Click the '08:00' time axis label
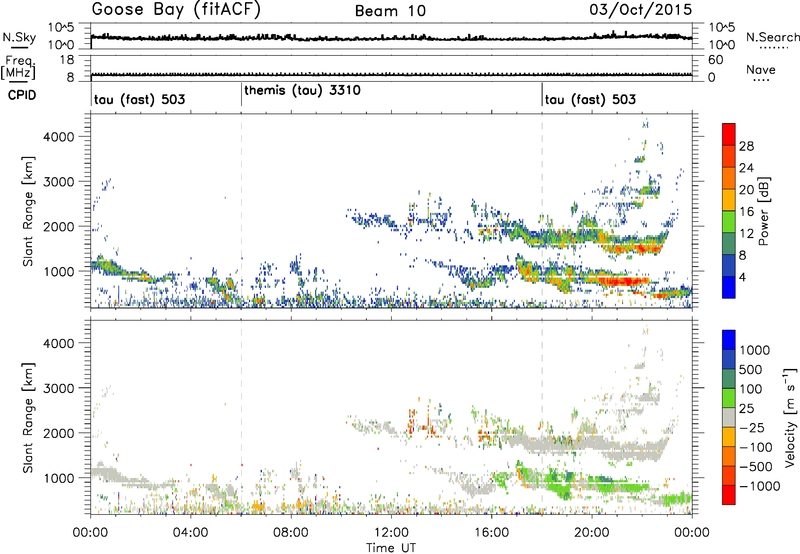The image size is (800, 554). pos(290,533)
